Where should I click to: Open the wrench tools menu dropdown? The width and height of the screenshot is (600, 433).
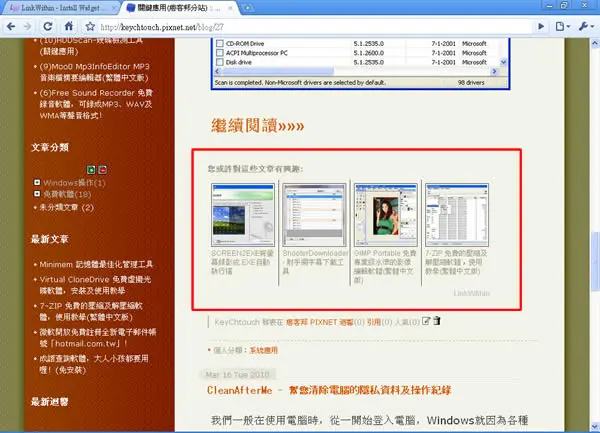click(x=586, y=26)
